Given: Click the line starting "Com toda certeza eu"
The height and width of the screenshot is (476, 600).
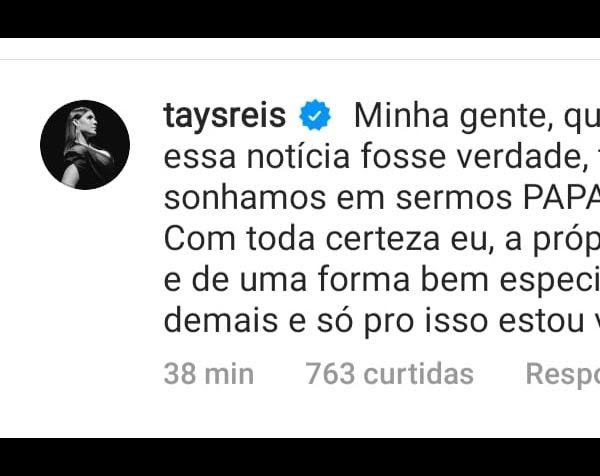Looking at the screenshot, I should tap(382, 239).
